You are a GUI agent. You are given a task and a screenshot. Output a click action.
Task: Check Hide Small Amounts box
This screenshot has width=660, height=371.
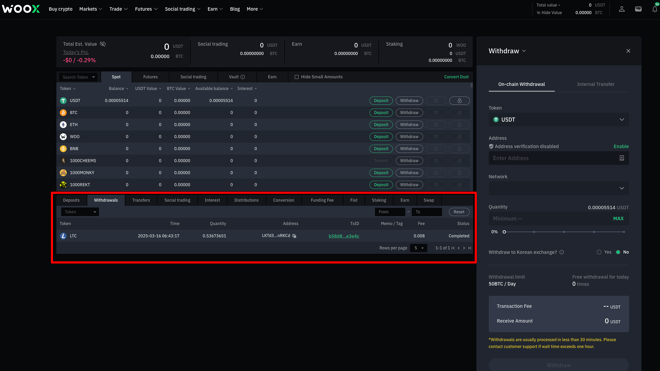(296, 77)
